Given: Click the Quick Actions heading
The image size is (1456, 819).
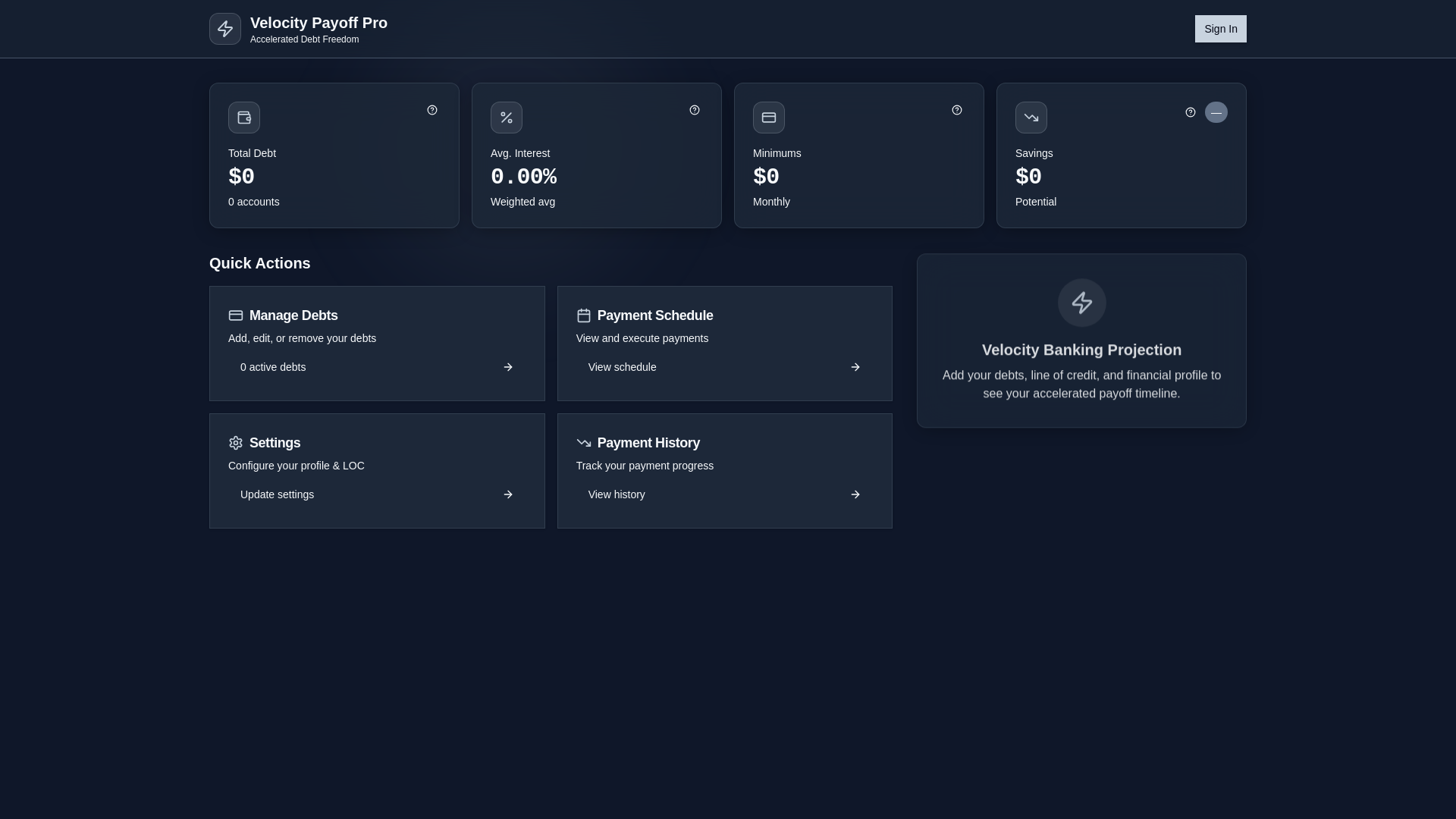Looking at the screenshot, I should point(260,263).
